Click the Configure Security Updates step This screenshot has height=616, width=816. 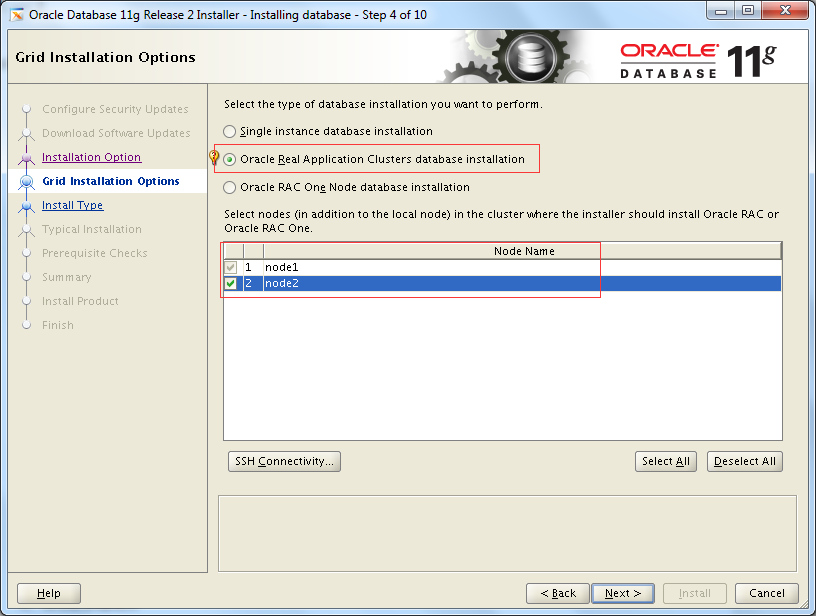[115, 109]
